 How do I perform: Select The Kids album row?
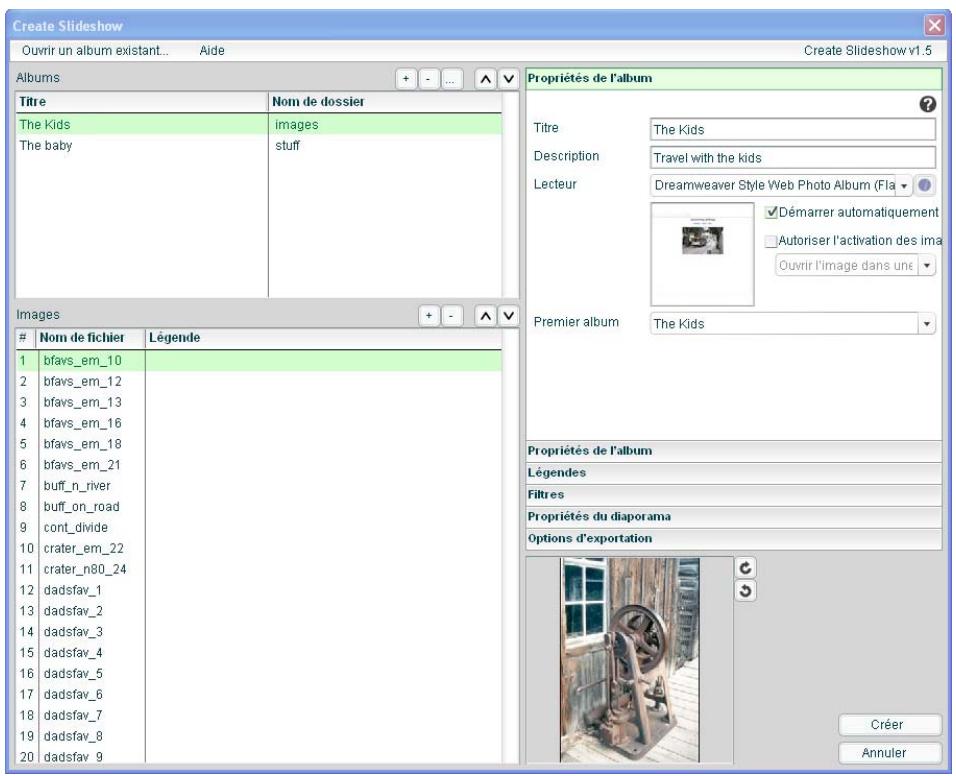click(x=259, y=124)
